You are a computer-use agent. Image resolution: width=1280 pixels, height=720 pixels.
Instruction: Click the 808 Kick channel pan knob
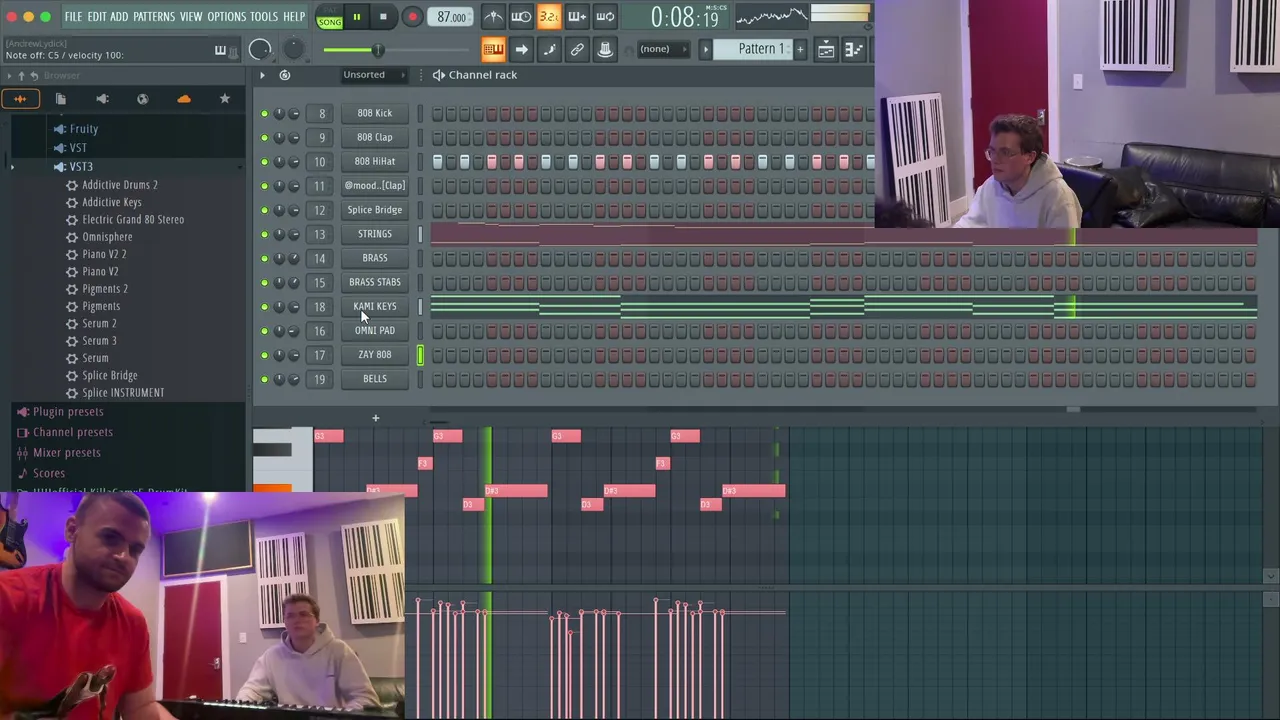click(x=279, y=114)
